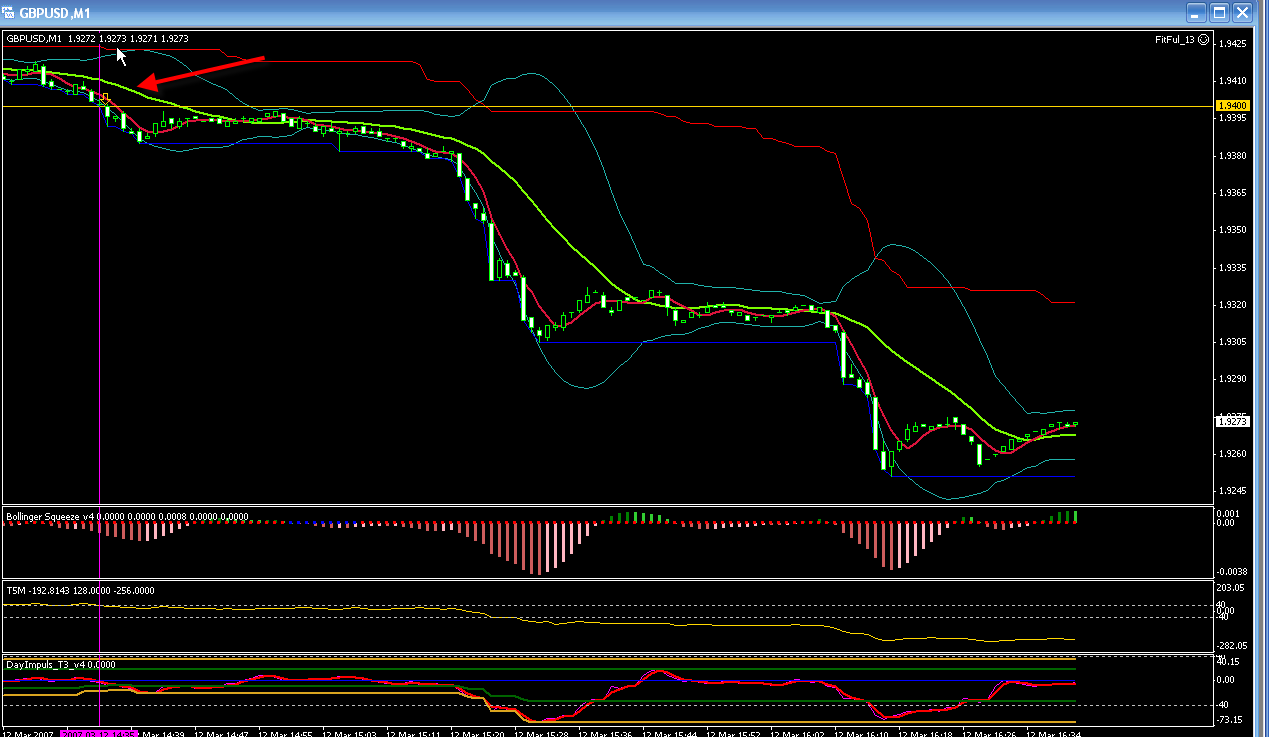1269x737 pixels.
Task: Close the GBPUSD,M1 chart window
Action: pos(1243,13)
